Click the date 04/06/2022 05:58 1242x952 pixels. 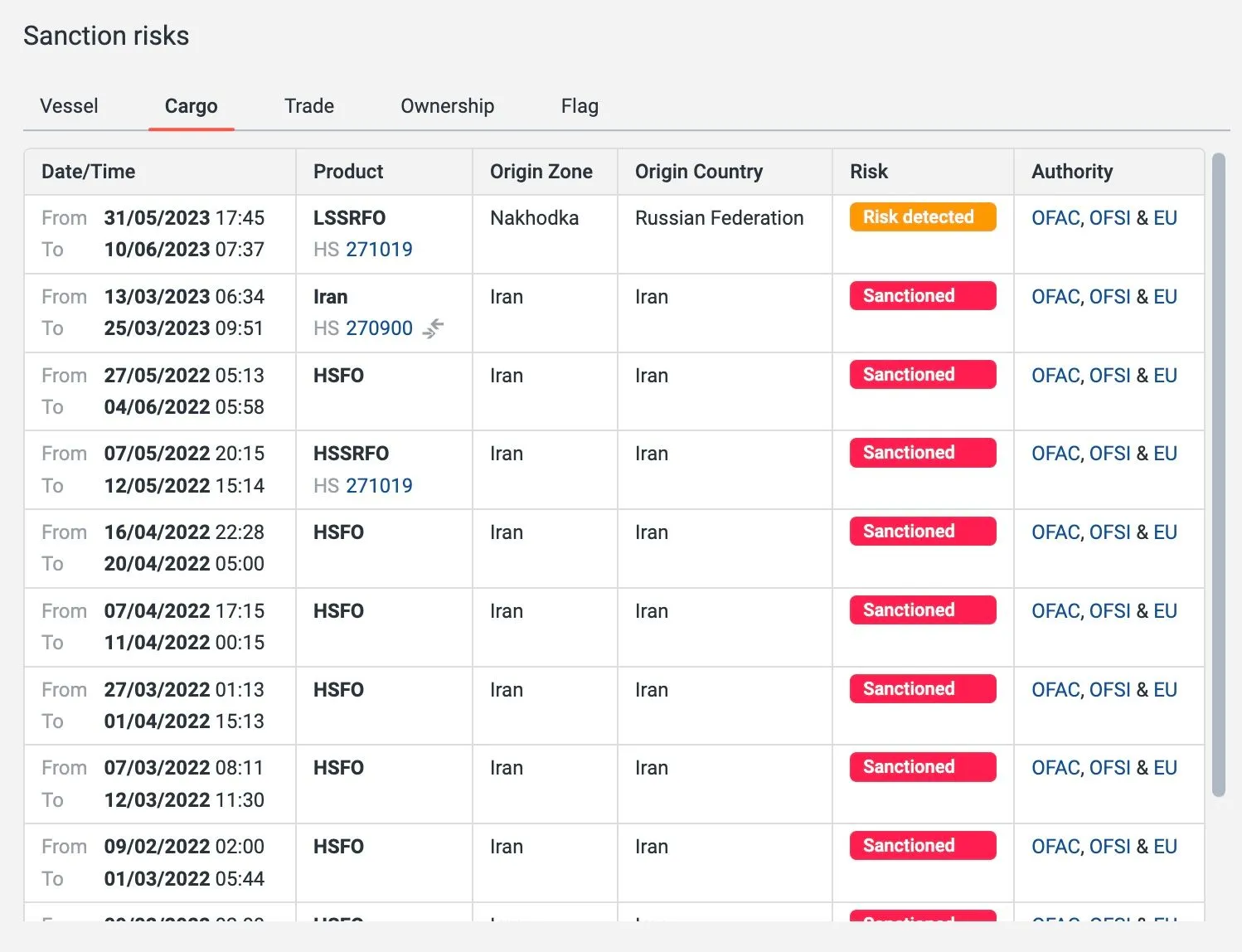(x=184, y=407)
